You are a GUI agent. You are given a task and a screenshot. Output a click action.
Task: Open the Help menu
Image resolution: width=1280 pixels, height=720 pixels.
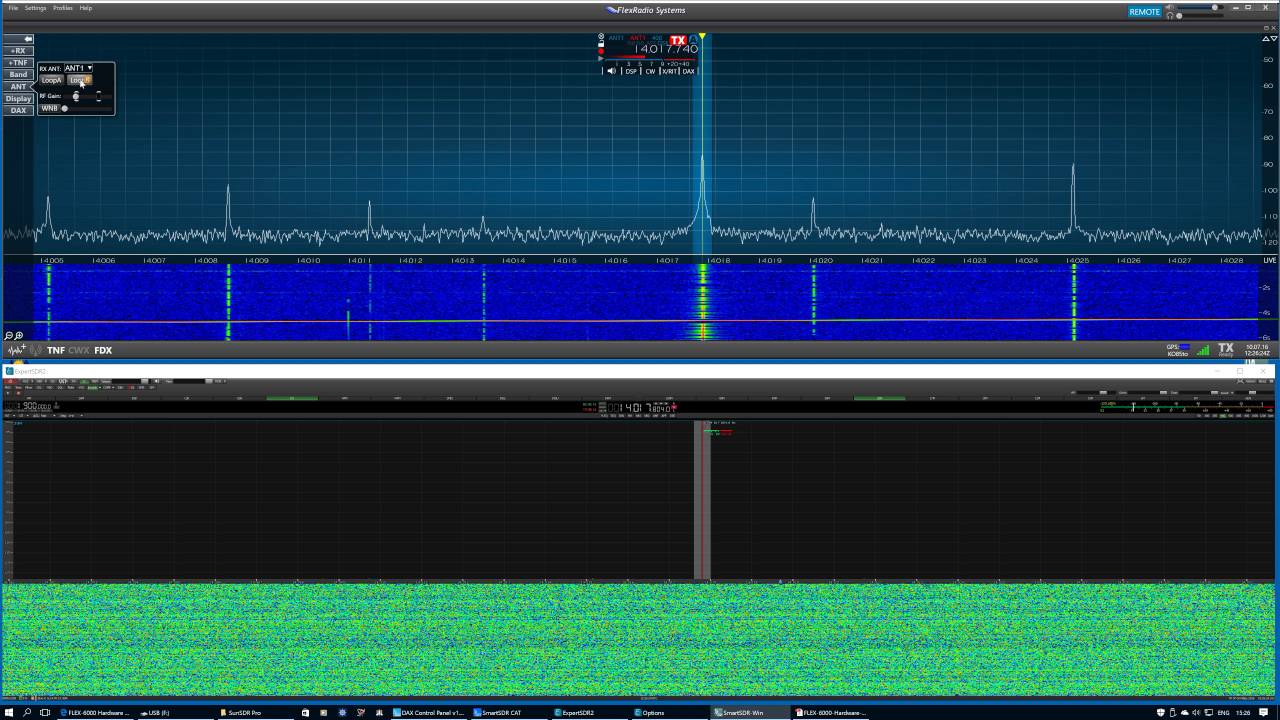86,8
